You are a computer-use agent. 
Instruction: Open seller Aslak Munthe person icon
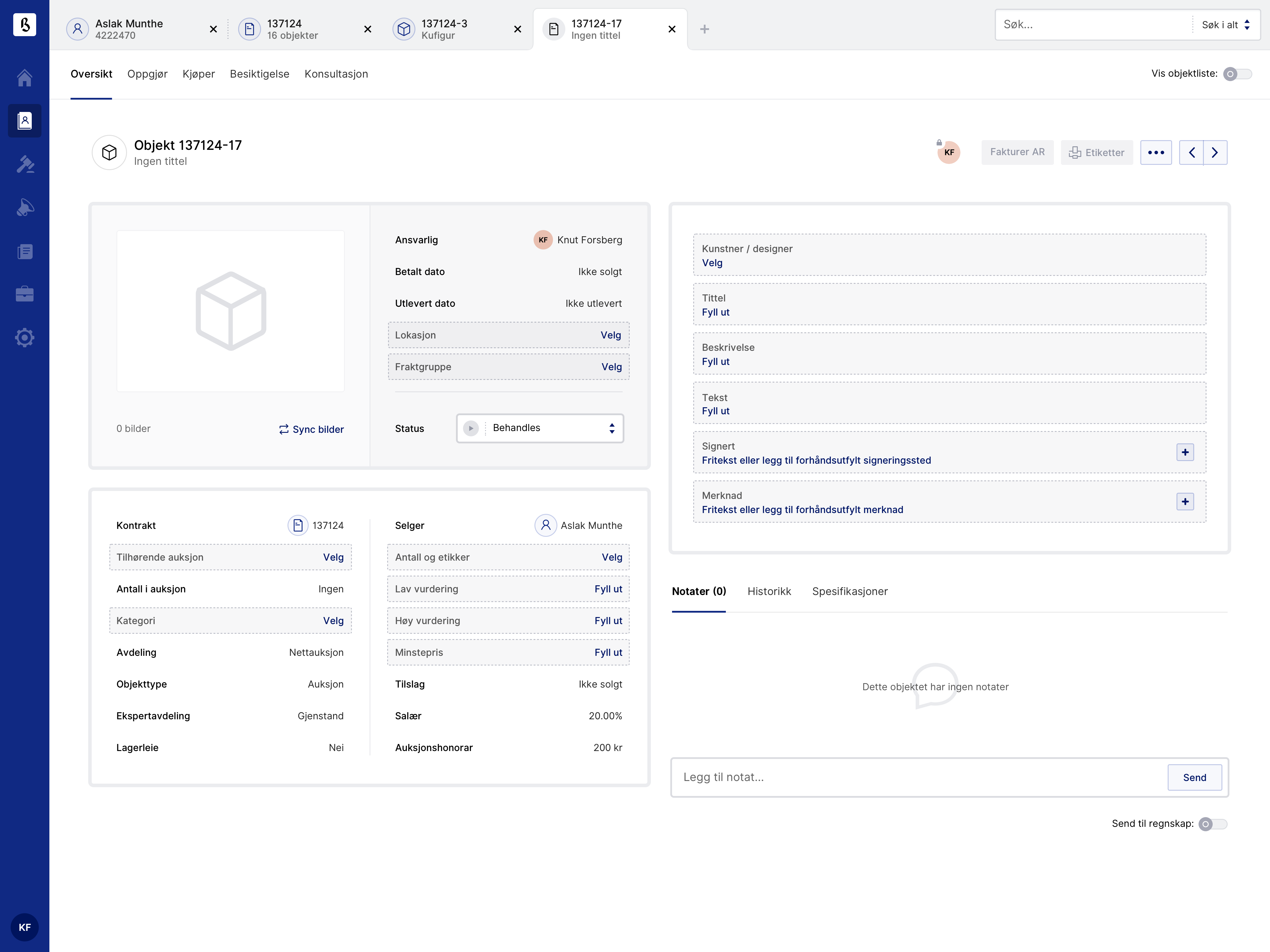[x=545, y=525]
